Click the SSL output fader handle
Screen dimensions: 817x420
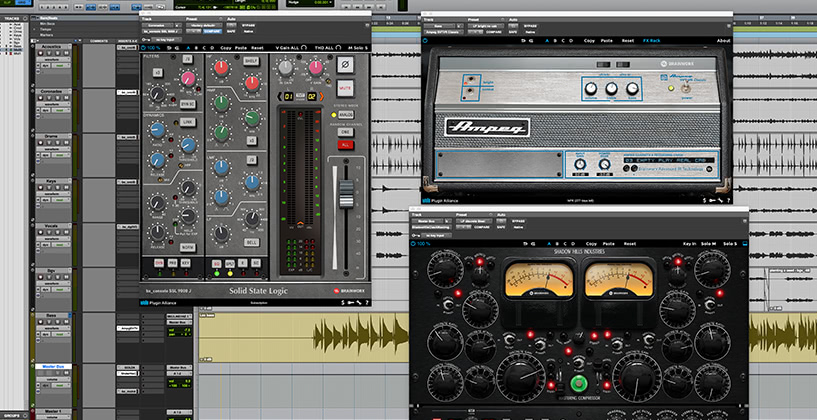(x=346, y=193)
